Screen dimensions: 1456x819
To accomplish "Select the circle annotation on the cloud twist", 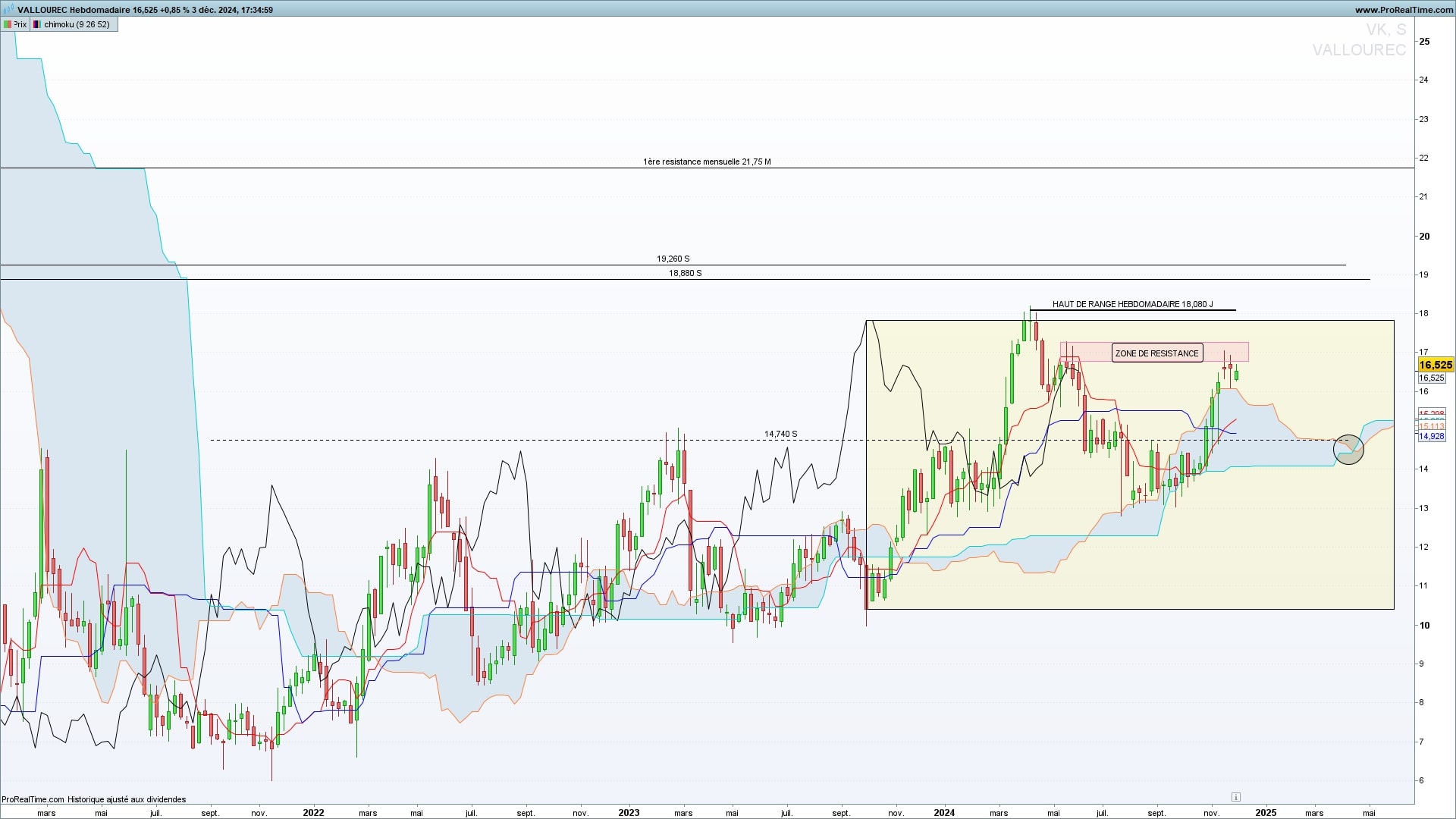I will coord(1348,450).
